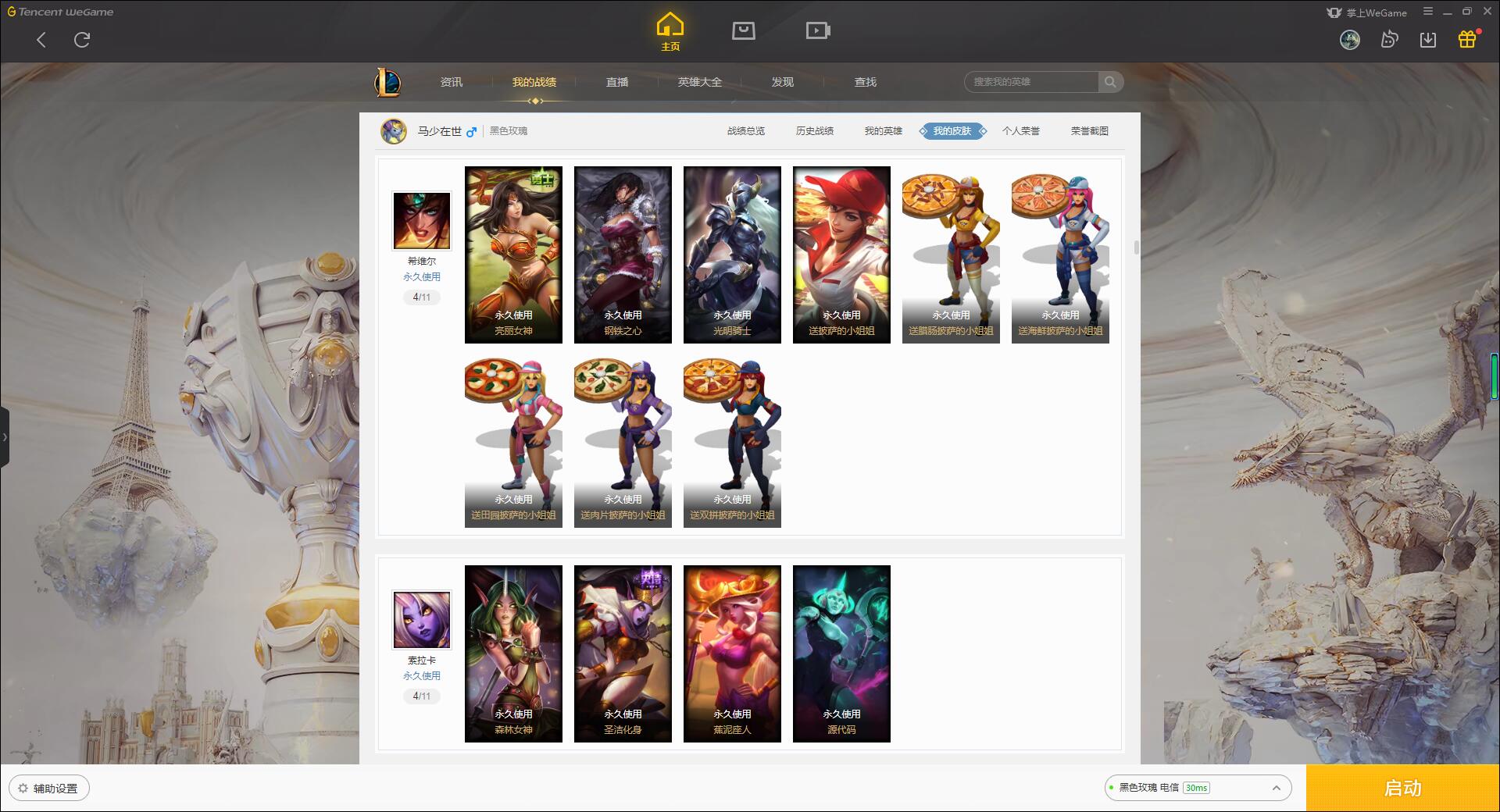Expand the 黑色玫瑰 电信 server dropdown
Viewport: 1500px width, 812px height.
tap(1198, 788)
